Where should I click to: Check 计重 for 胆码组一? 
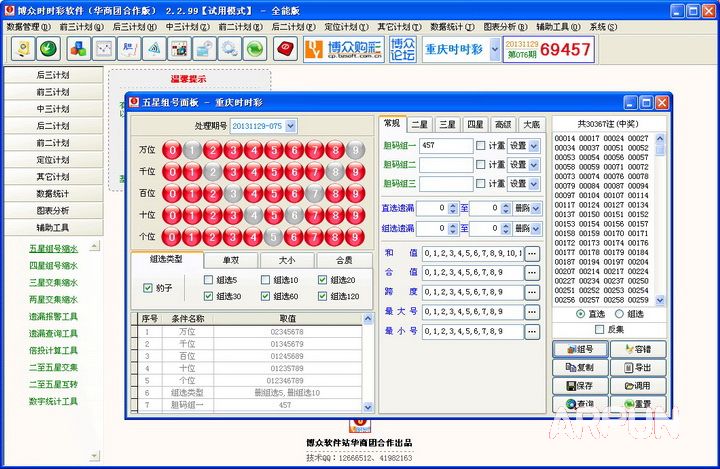[481, 146]
